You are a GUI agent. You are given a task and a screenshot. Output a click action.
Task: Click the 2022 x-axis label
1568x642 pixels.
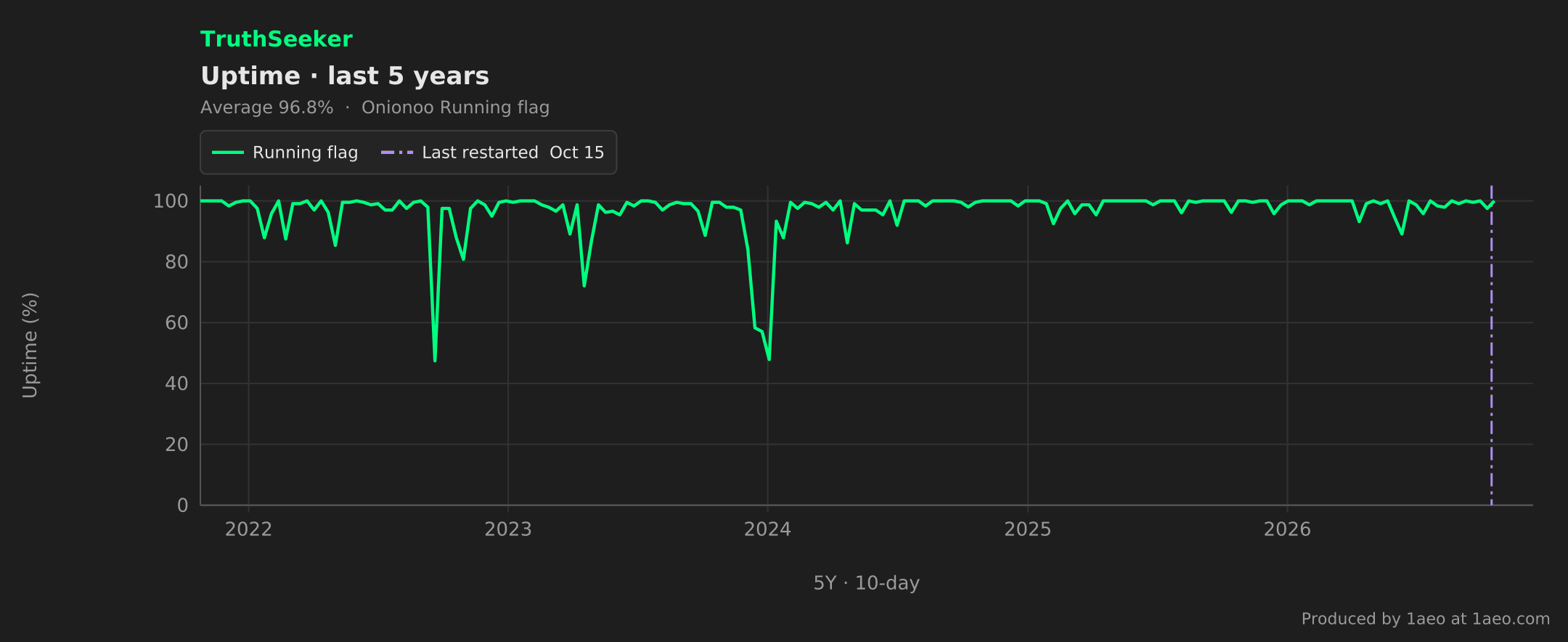248,529
